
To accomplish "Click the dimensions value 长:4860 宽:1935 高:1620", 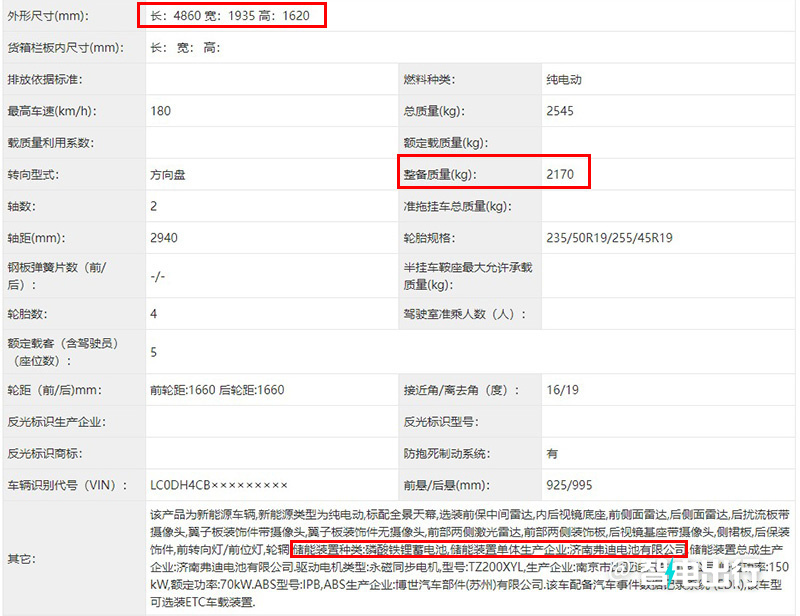I will pyautogui.click(x=230, y=16).
